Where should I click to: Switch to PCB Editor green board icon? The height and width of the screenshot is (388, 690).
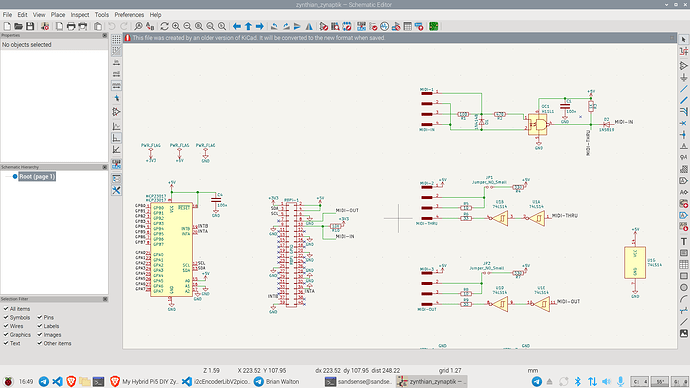click(434, 26)
